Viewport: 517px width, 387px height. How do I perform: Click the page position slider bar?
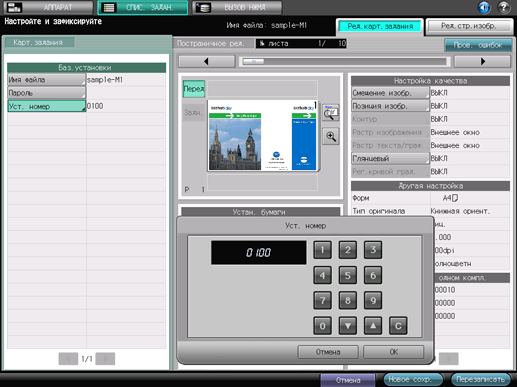click(345, 62)
